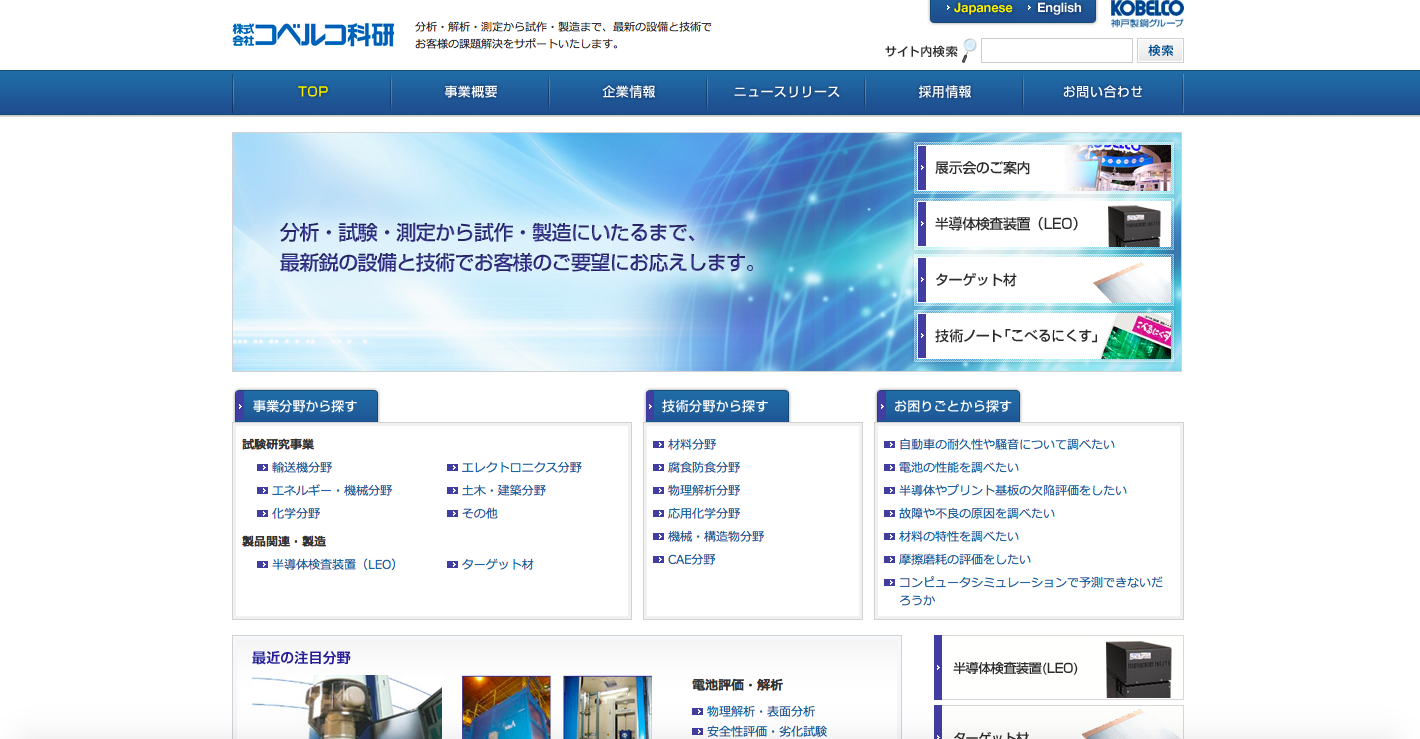Screen dimensions: 1420x739
Task: Open the 機械・構造物分野 link
Action: click(716, 537)
